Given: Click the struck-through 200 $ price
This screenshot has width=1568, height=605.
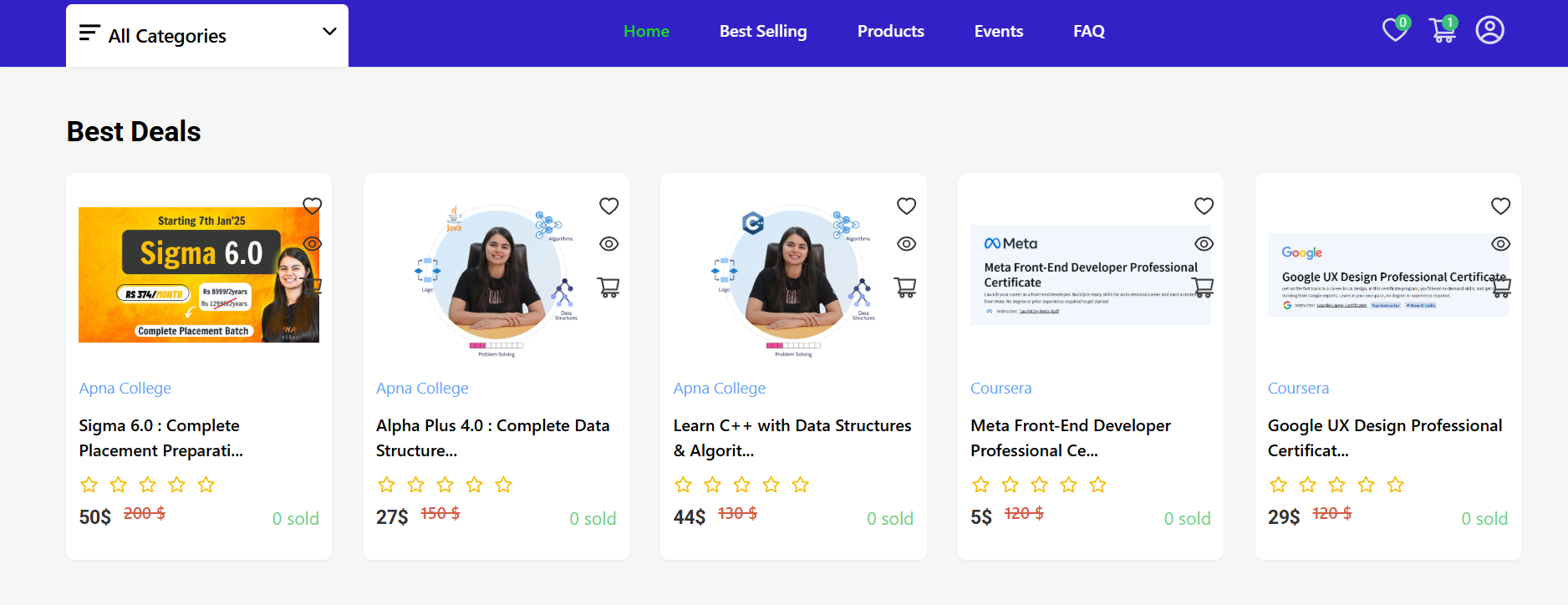Looking at the screenshot, I should pyautogui.click(x=145, y=513).
